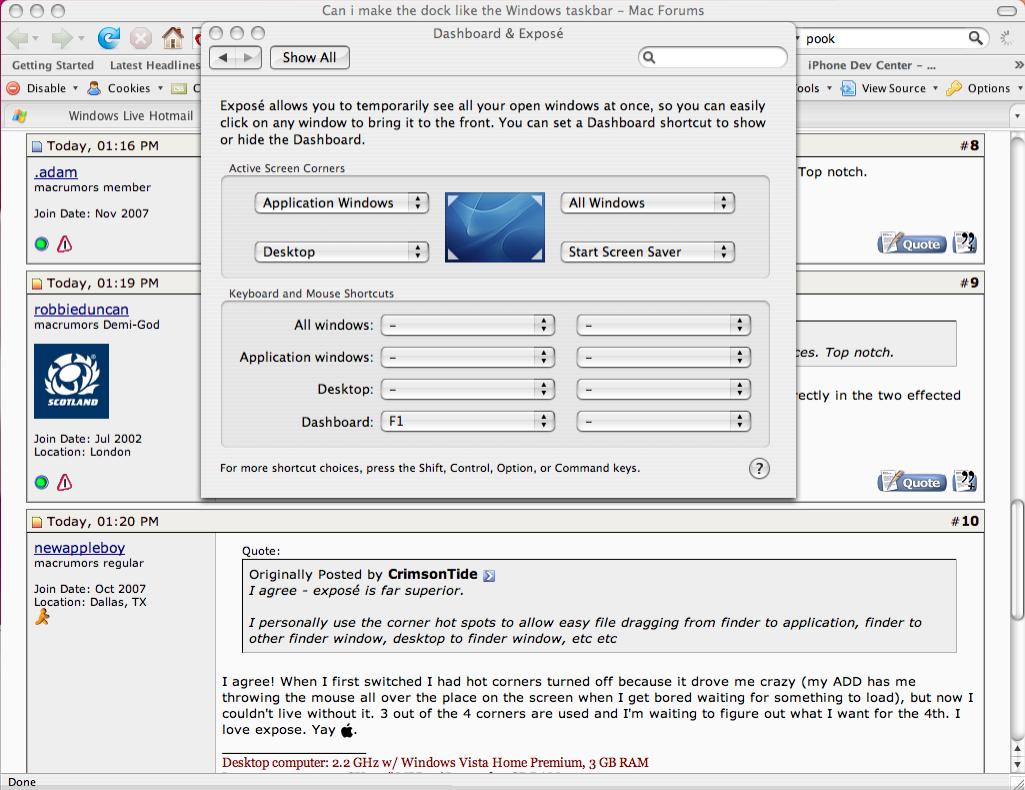This screenshot has width=1025, height=790.
Task: Report .adam's post with warning triangle
Action: tap(64, 244)
